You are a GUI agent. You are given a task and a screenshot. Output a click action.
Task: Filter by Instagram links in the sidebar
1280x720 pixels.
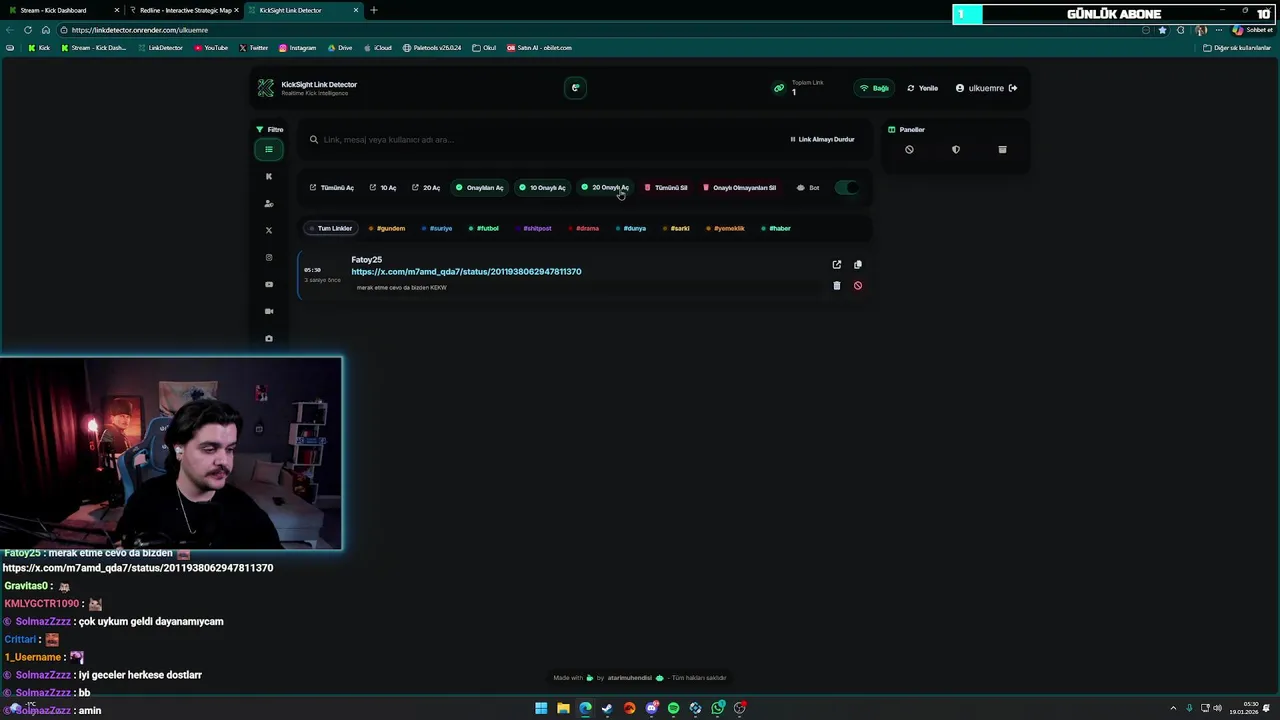pos(268,257)
